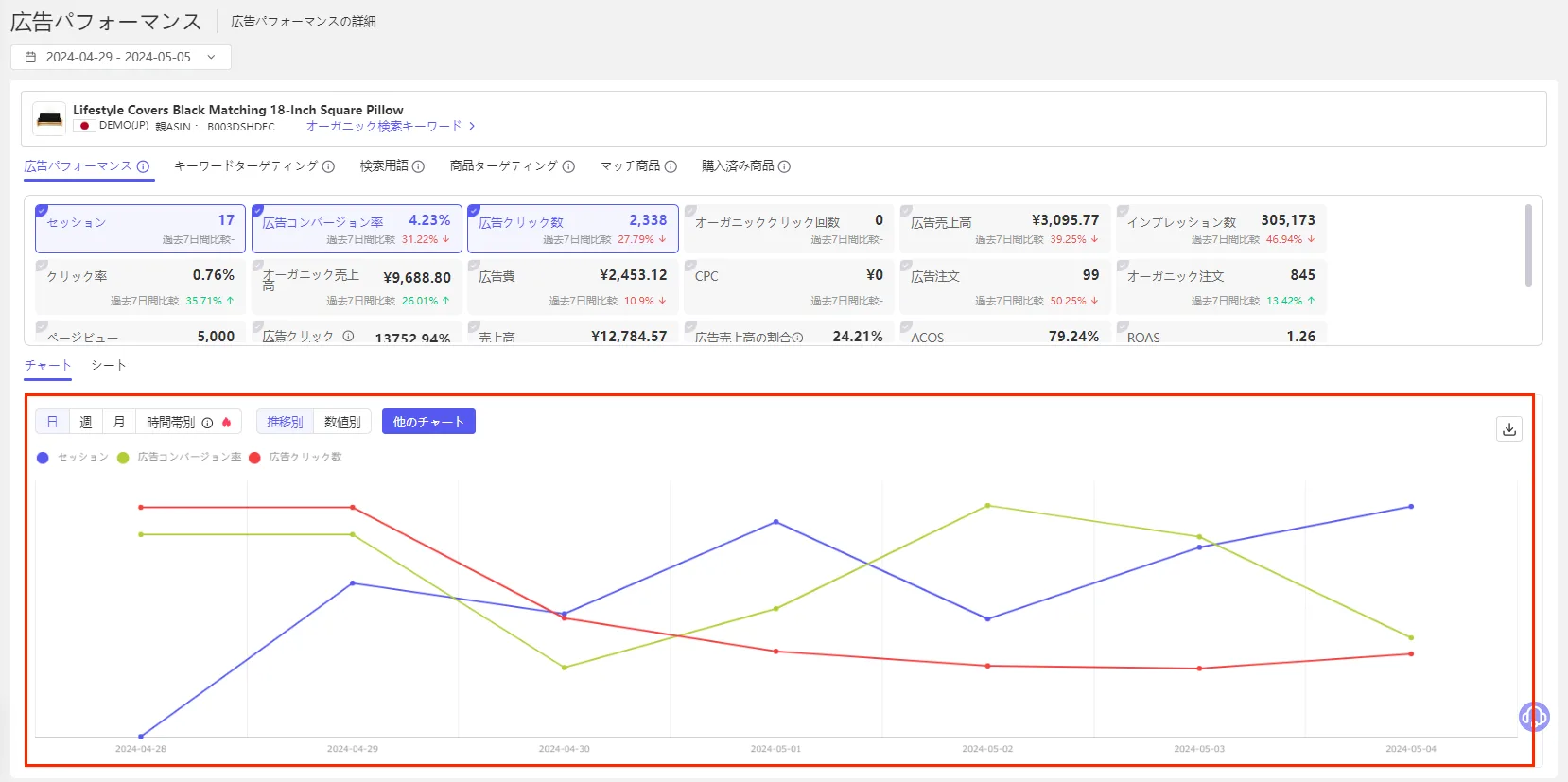Download the chart via the download icon
This screenshot has height=782, width=1568.
[x=1509, y=429]
